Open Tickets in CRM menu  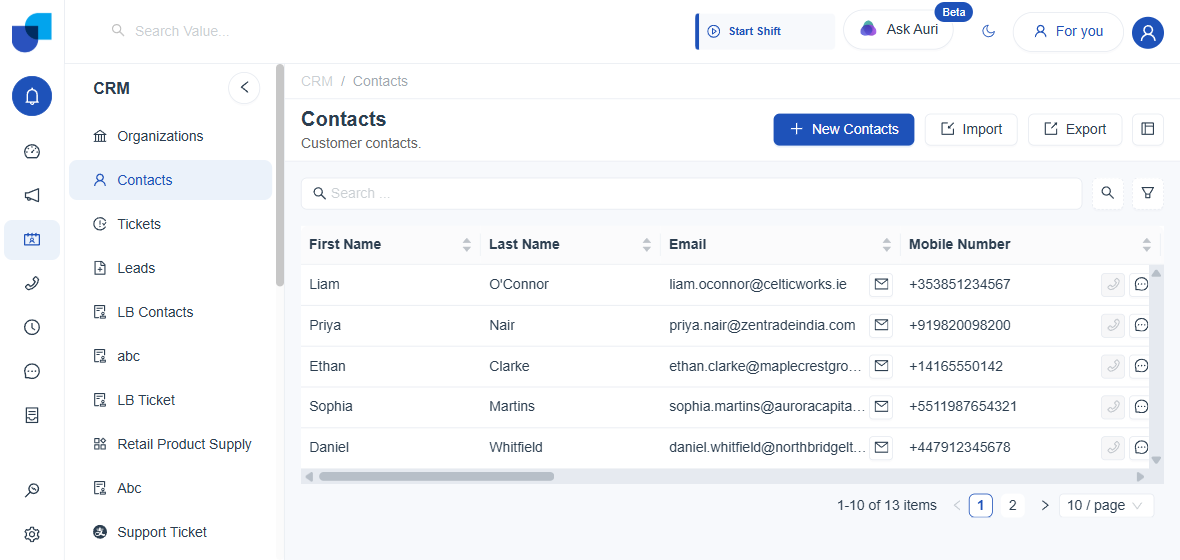170,224
